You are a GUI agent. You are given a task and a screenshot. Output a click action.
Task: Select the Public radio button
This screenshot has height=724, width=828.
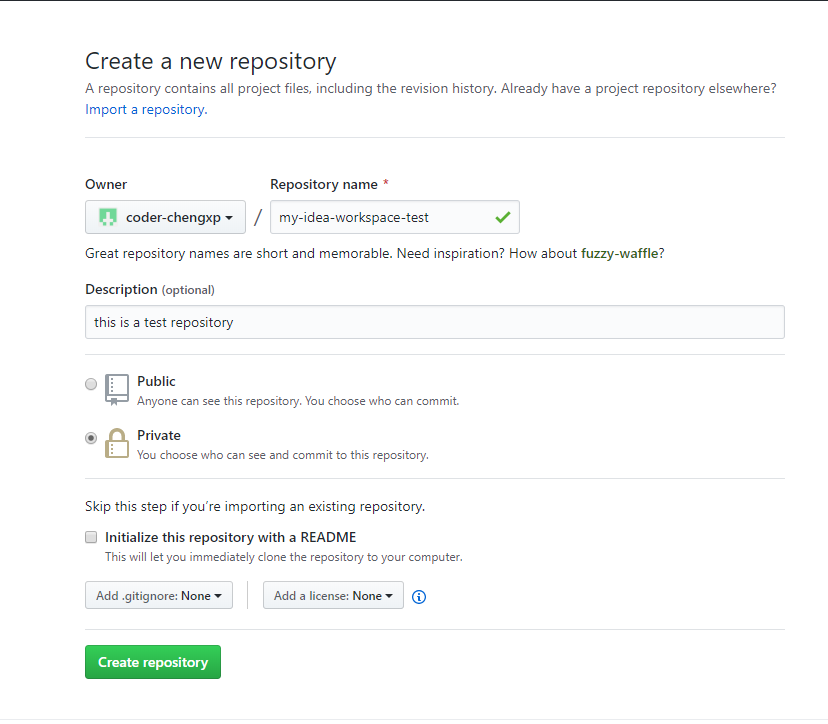click(91, 384)
